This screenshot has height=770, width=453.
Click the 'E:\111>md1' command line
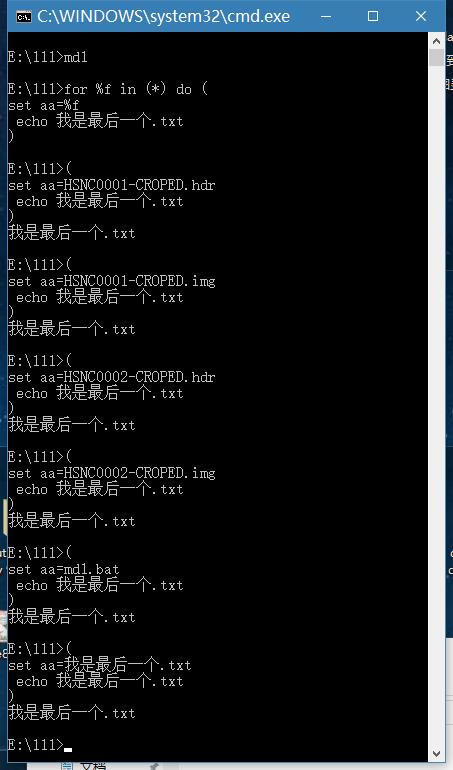(48, 57)
